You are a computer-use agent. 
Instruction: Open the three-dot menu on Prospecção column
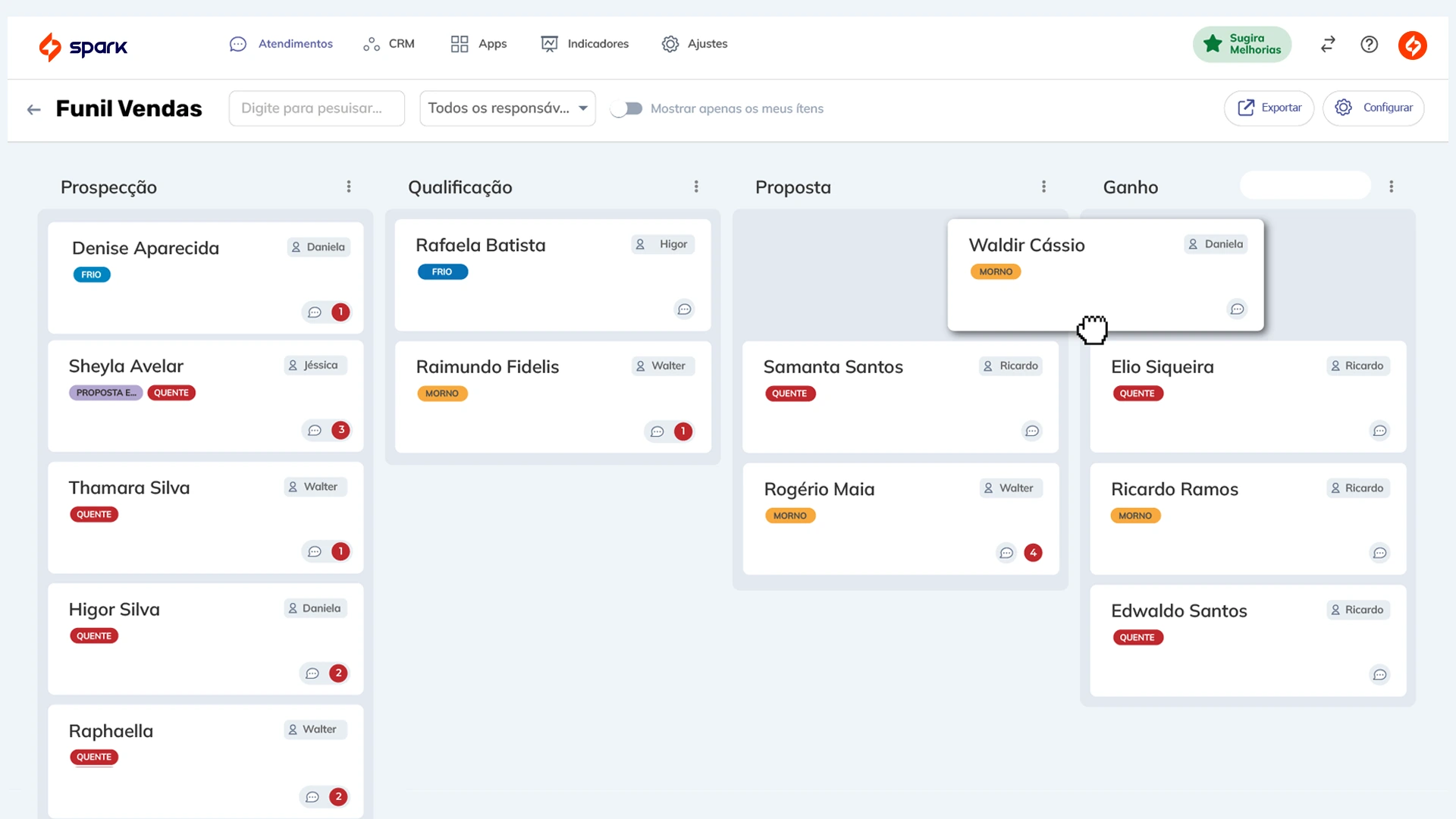click(349, 187)
